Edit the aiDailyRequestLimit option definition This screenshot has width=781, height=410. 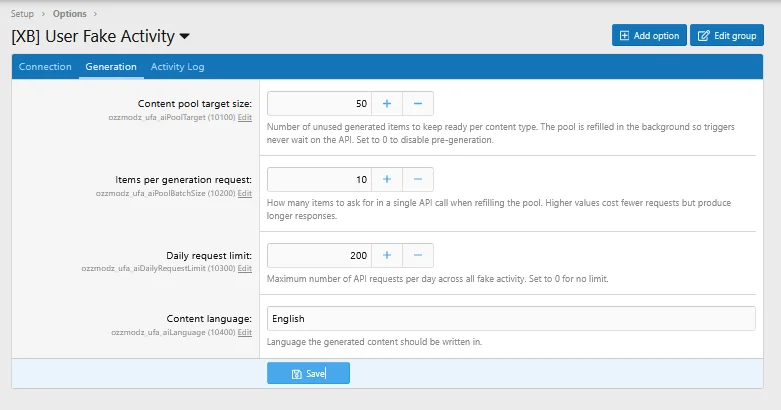coord(245,269)
